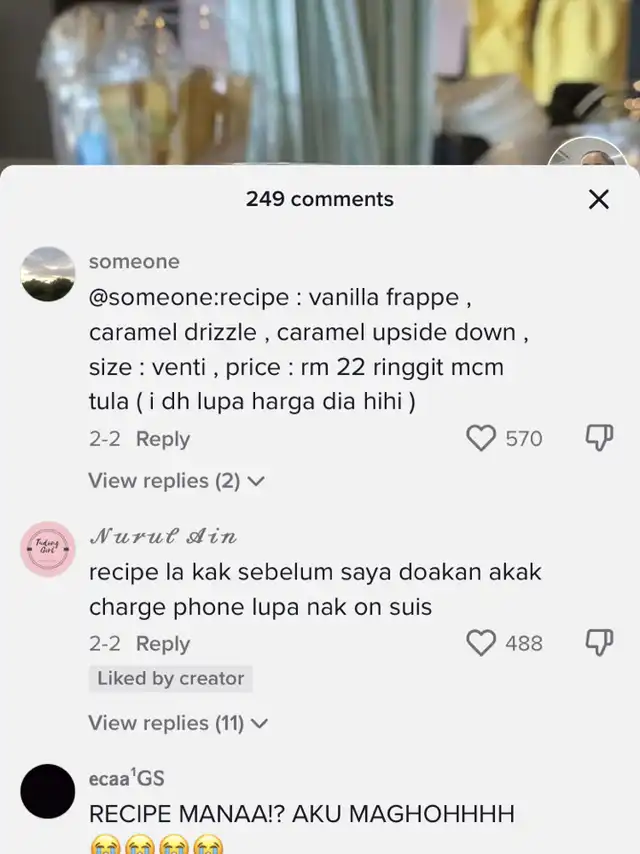Like Nurul Ain's comment

[x=481, y=643]
